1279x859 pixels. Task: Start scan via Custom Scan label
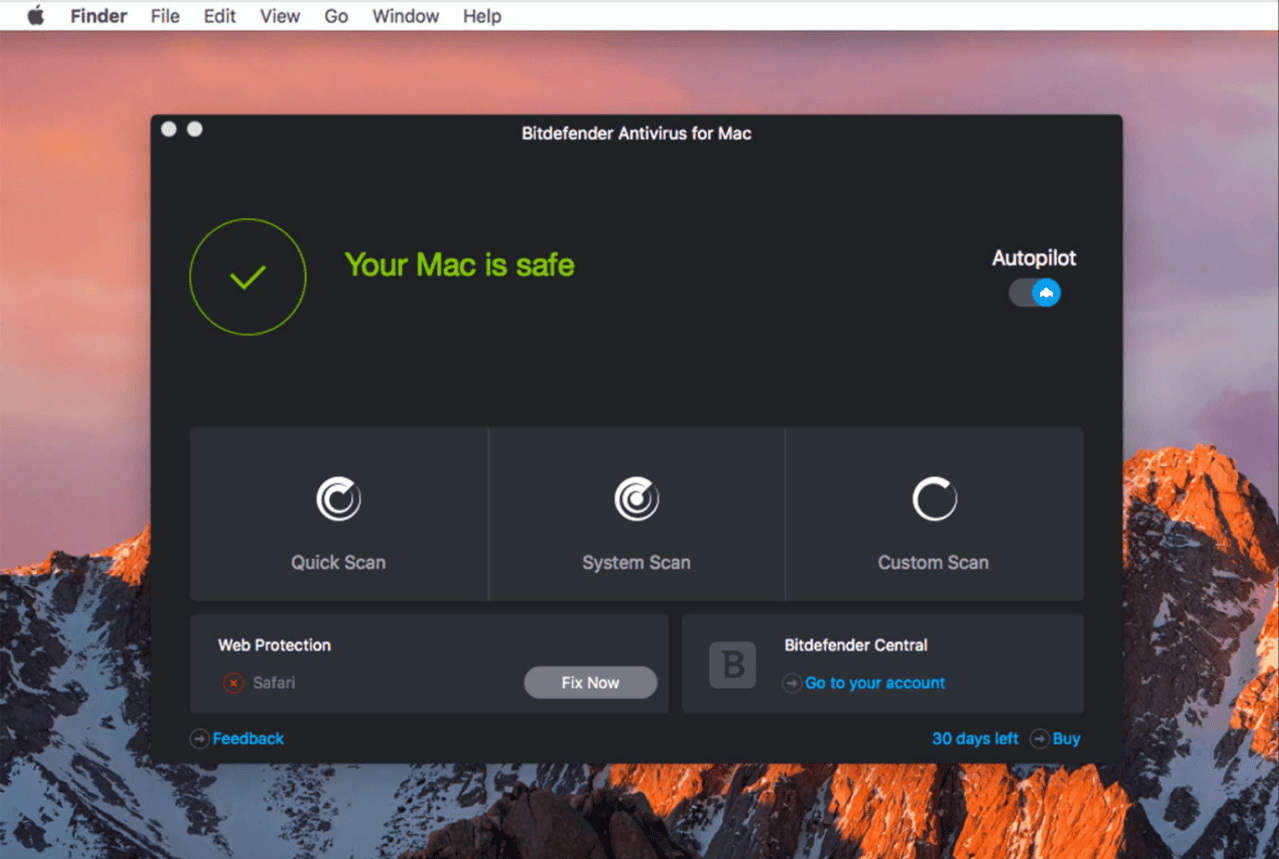coord(933,562)
